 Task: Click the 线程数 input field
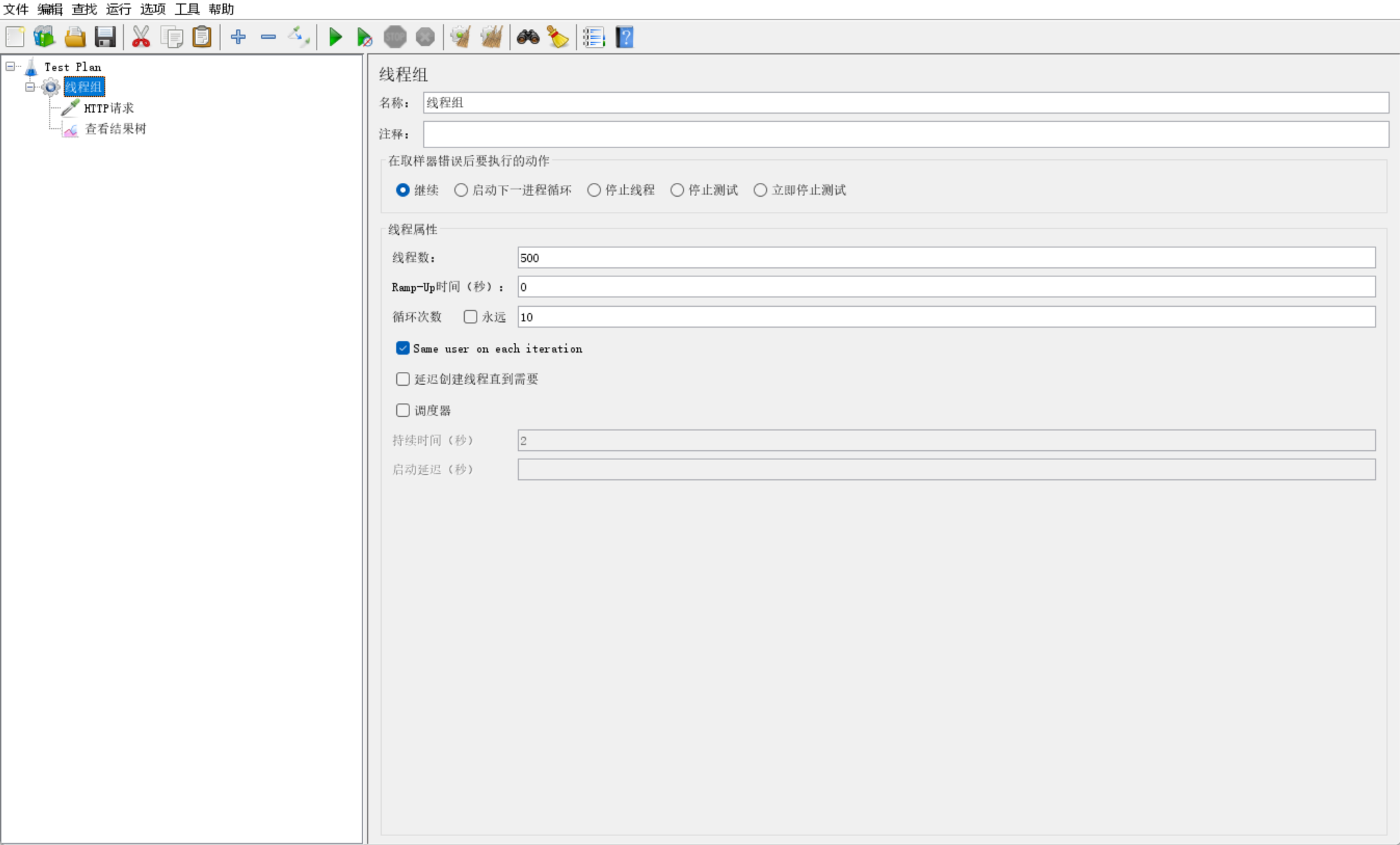pyautogui.click(x=946, y=258)
